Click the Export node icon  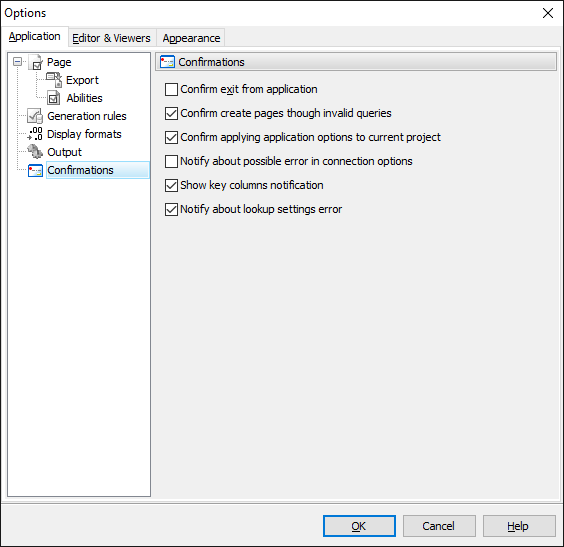54,80
